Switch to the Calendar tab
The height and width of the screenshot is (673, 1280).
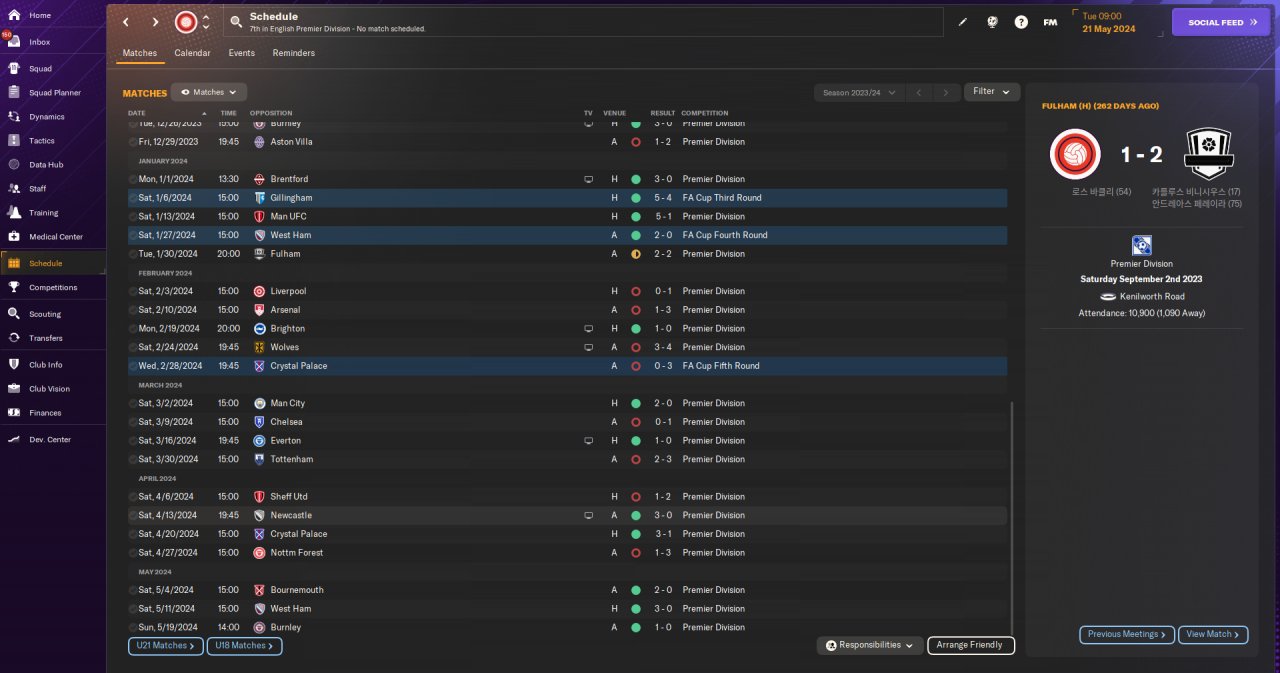pyautogui.click(x=192, y=53)
